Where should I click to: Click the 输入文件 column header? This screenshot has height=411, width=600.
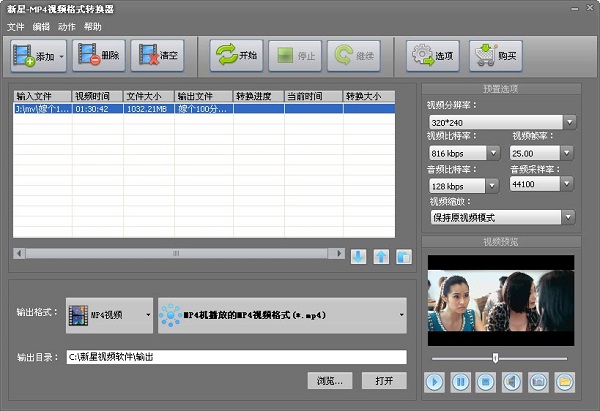[42, 96]
